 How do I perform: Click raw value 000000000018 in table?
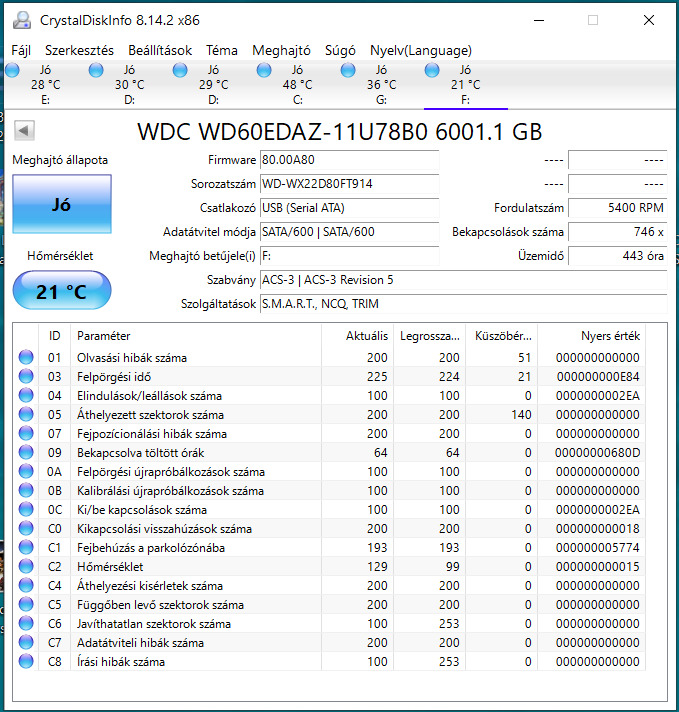[597, 529]
